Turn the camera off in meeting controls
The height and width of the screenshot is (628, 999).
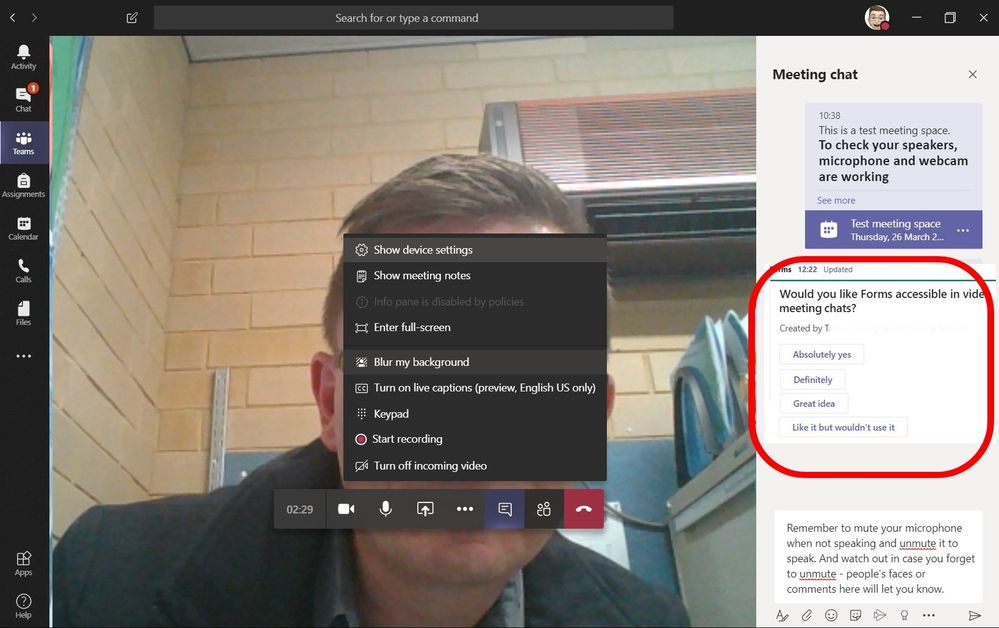point(346,509)
